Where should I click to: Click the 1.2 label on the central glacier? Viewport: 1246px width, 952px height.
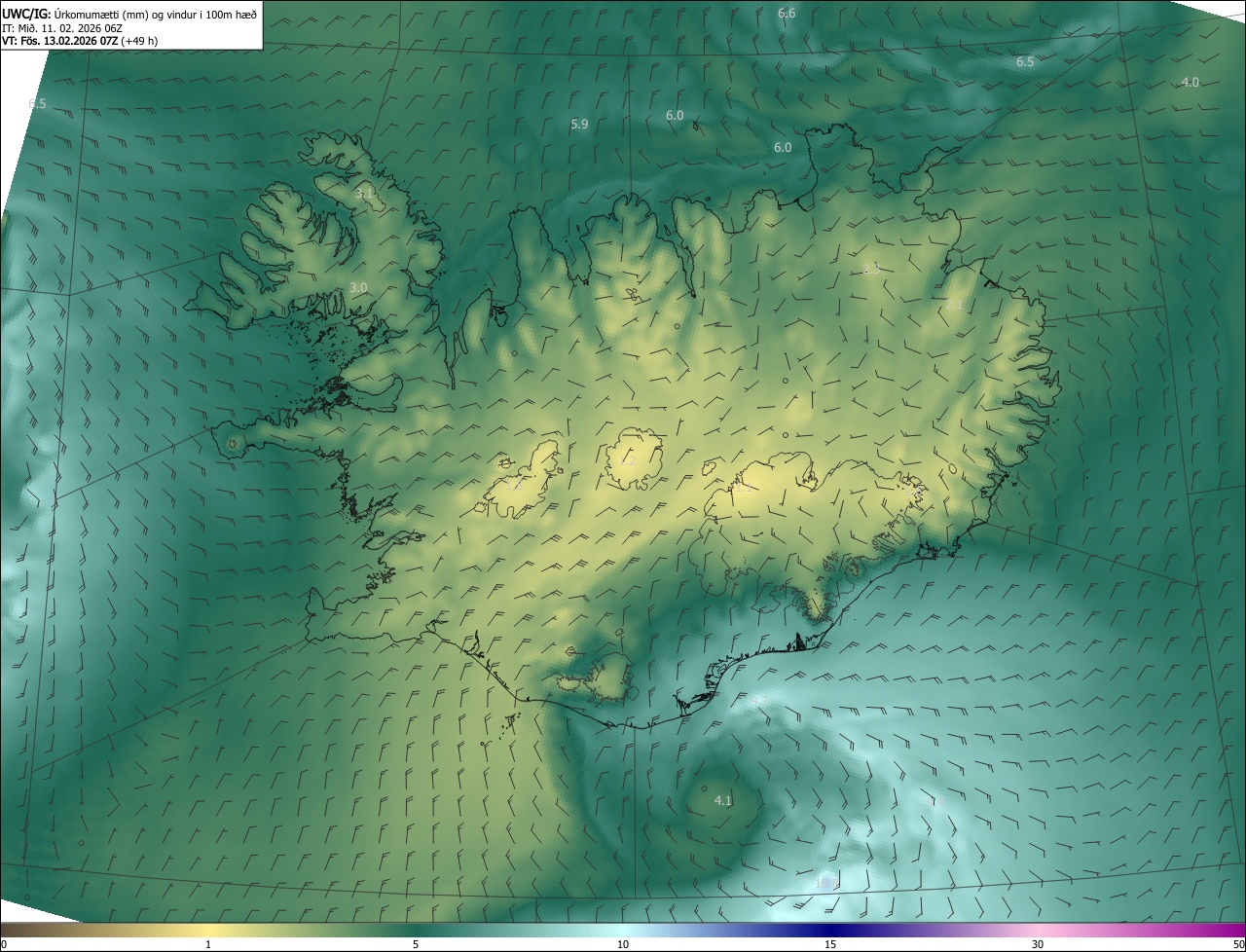click(628, 461)
